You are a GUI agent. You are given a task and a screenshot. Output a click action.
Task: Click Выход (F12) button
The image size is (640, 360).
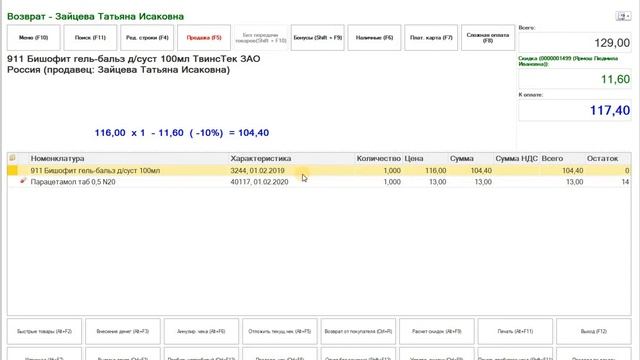(593, 331)
